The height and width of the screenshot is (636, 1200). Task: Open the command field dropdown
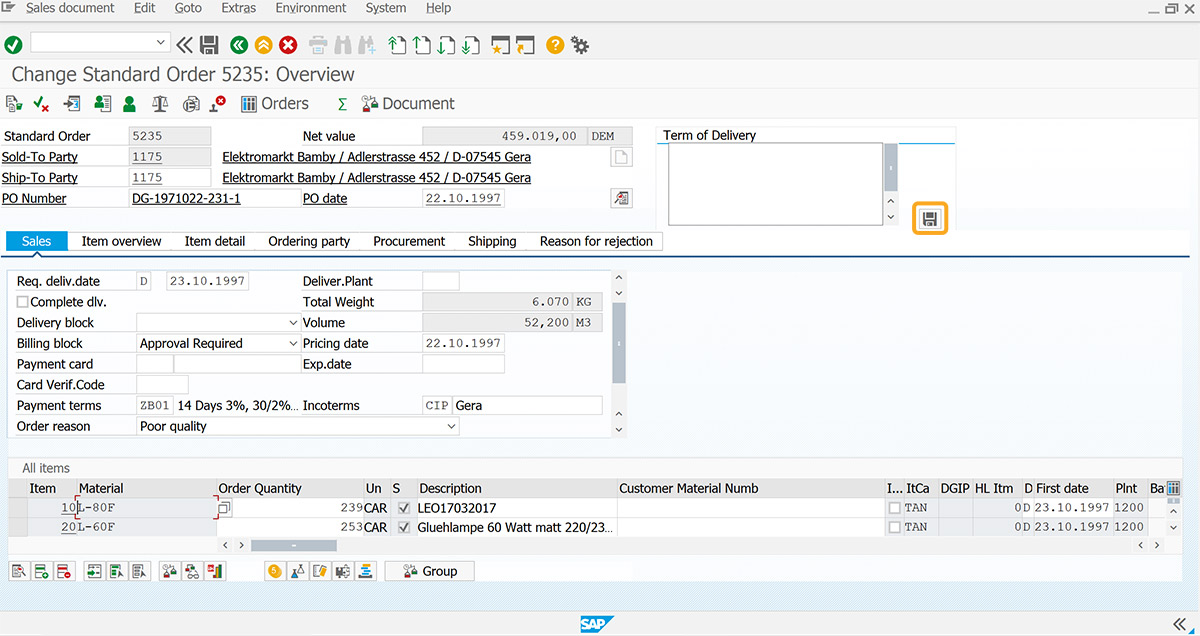161,43
